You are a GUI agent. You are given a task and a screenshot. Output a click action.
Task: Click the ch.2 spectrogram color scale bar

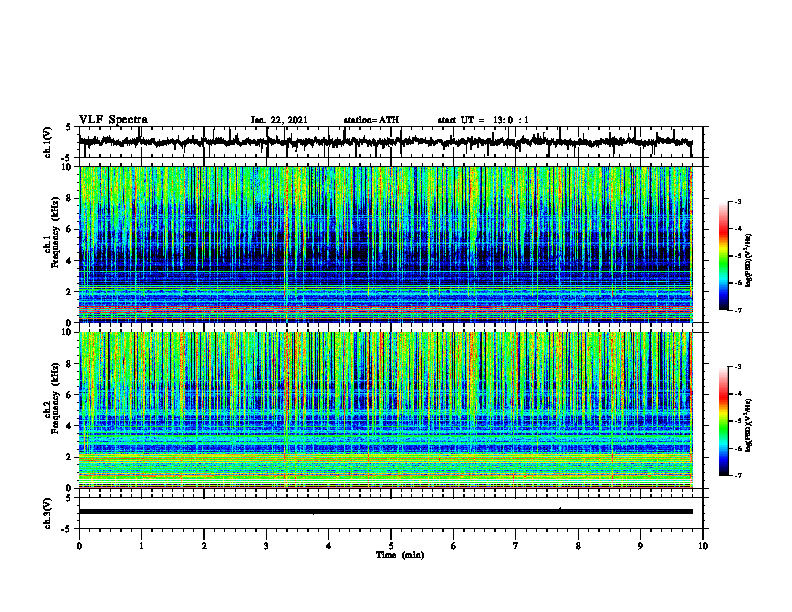(x=724, y=421)
